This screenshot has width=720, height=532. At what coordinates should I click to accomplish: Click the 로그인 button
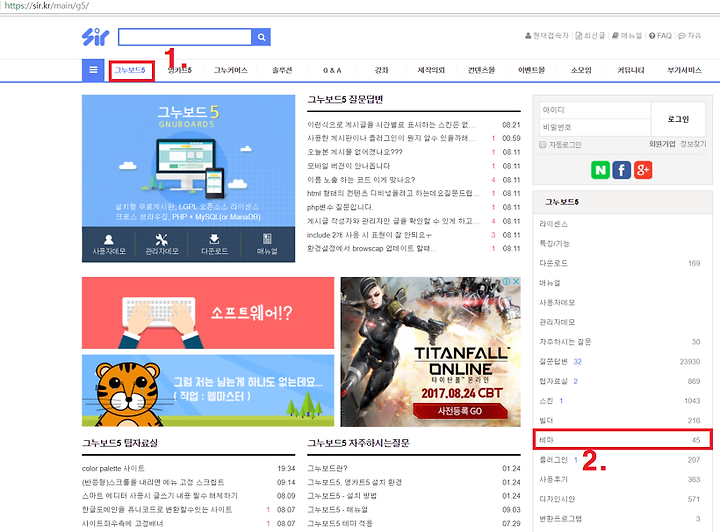coord(678,119)
